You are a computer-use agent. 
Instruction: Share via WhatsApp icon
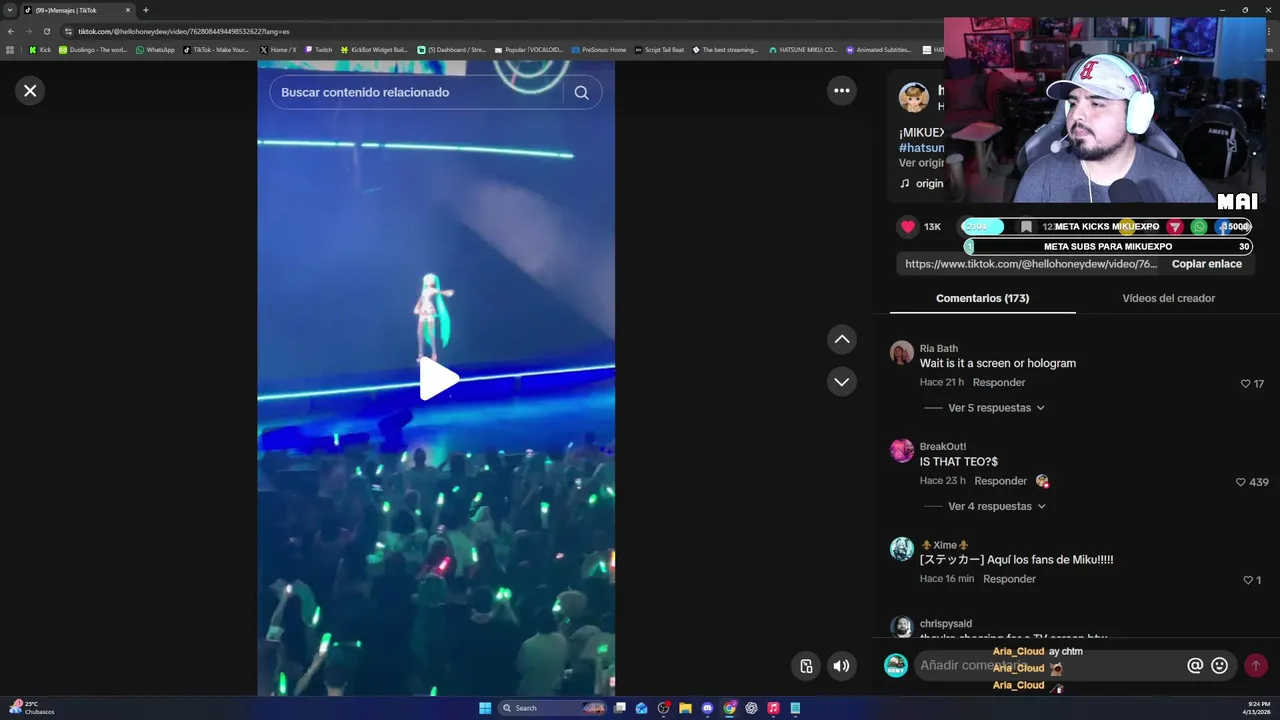click(1199, 227)
